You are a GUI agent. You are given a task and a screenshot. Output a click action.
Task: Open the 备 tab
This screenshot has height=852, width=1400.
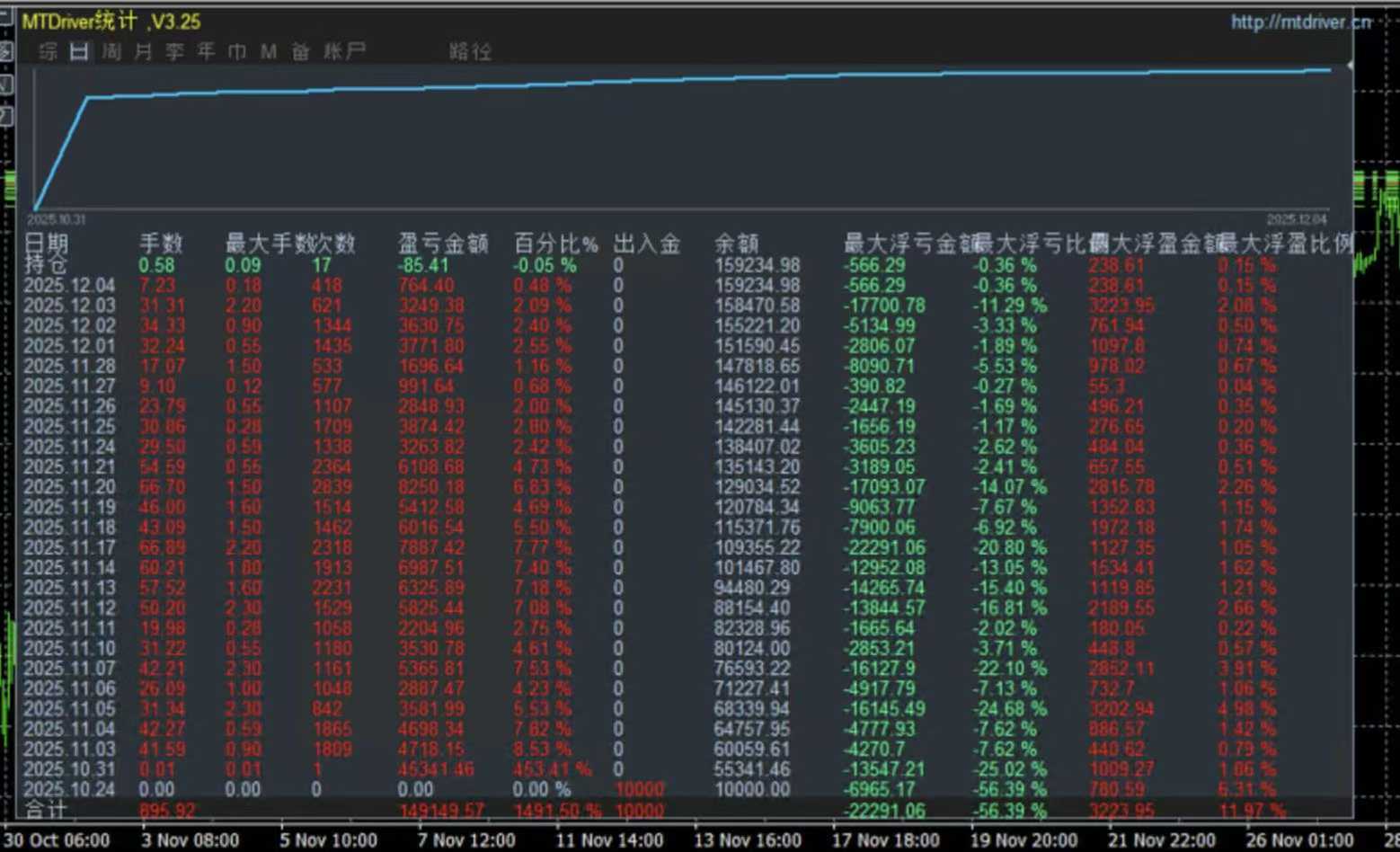coord(300,51)
